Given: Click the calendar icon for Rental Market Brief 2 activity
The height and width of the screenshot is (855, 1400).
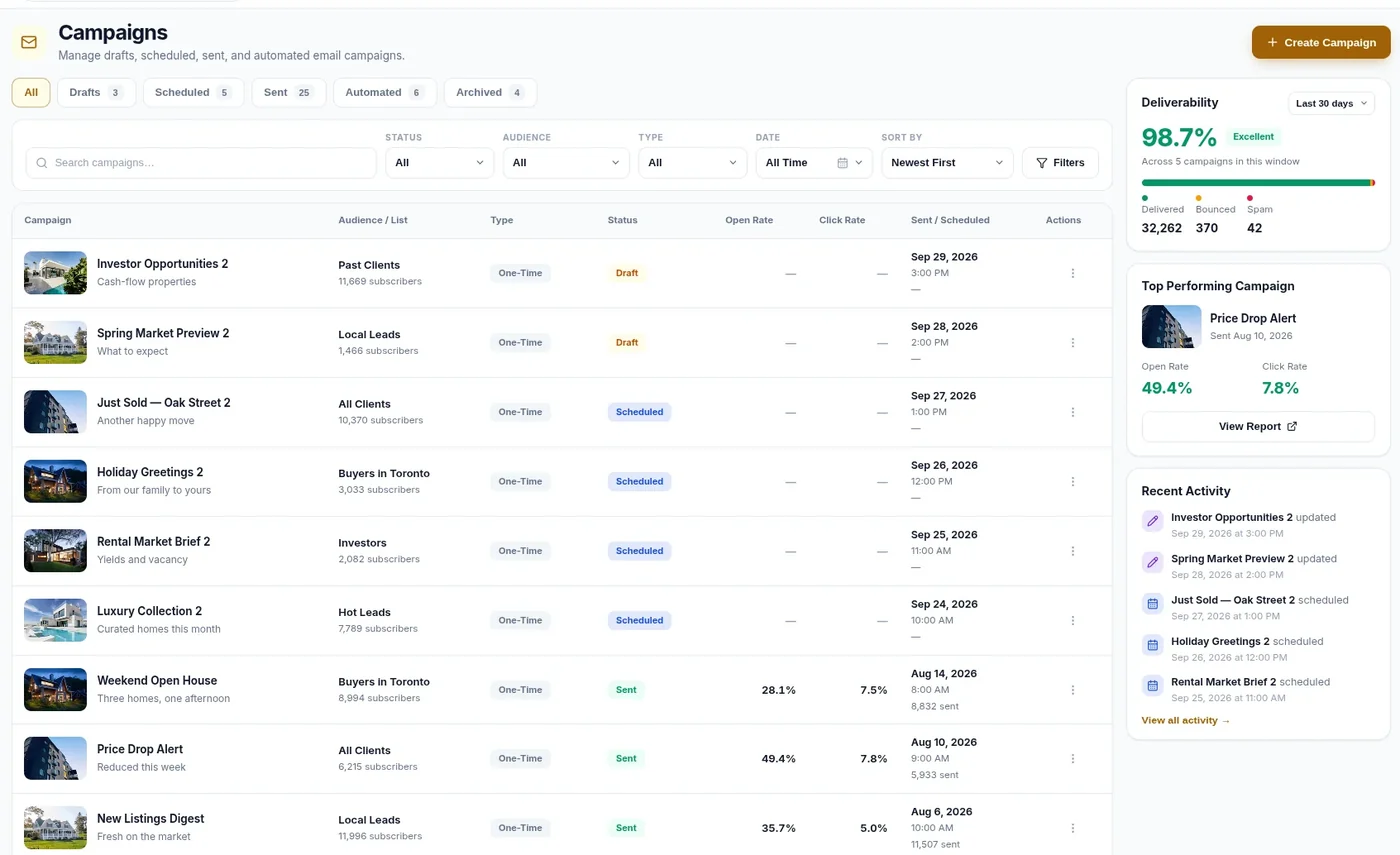Looking at the screenshot, I should click(x=1152, y=686).
